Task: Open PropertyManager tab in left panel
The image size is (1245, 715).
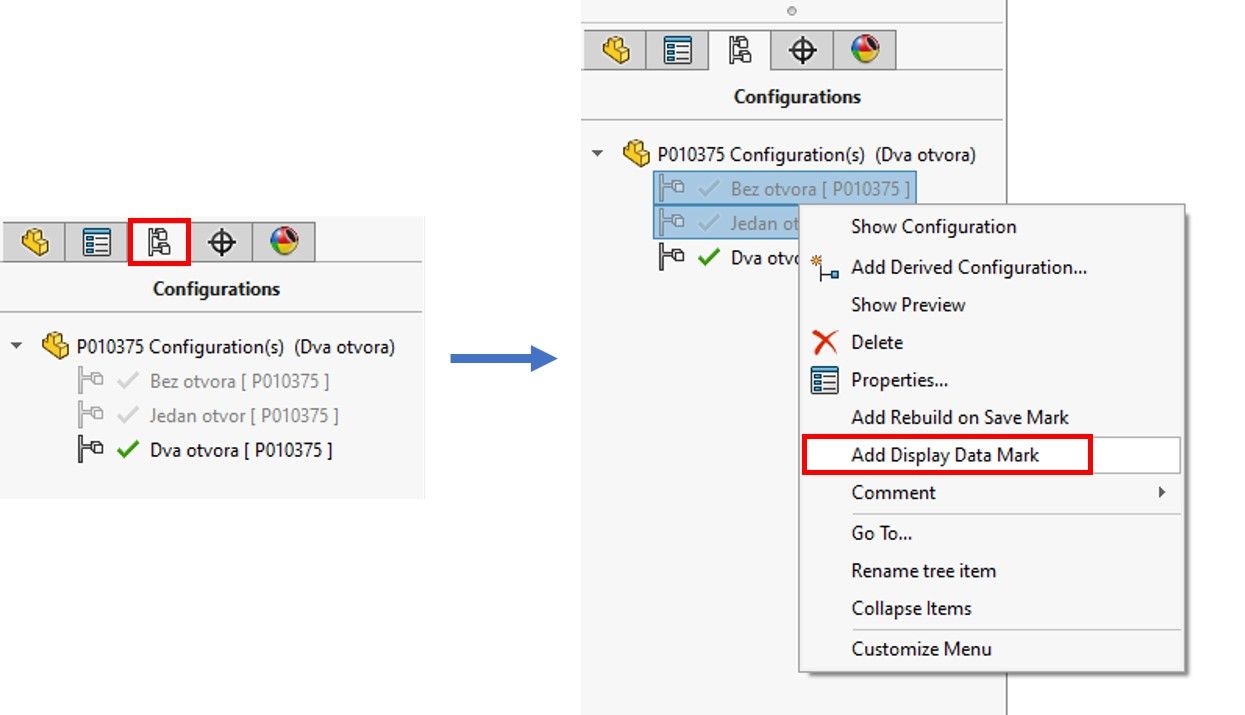Action: click(97, 242)
